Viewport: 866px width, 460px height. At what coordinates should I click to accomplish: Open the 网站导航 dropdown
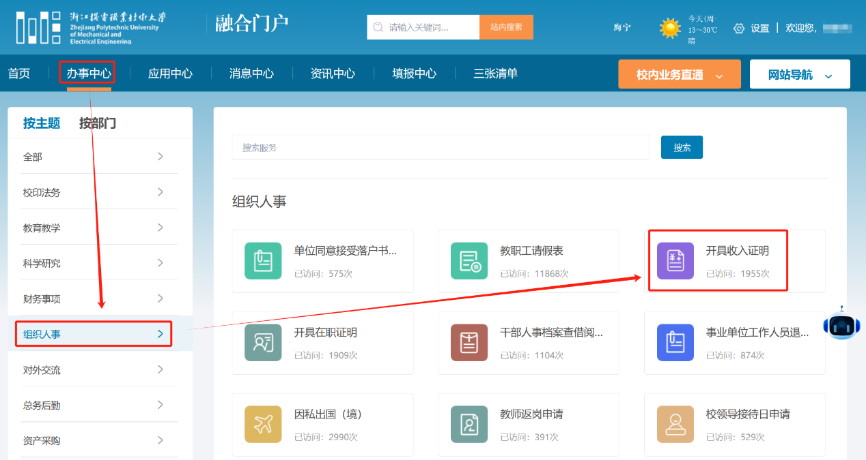[800, 75]
